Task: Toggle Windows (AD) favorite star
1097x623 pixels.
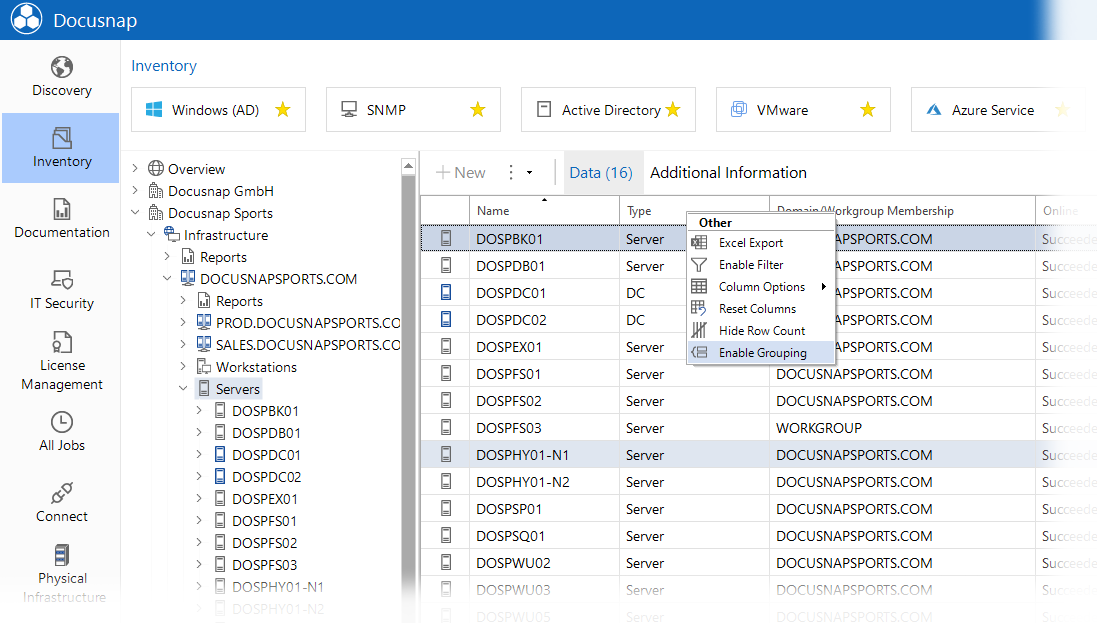Action: 283,110
